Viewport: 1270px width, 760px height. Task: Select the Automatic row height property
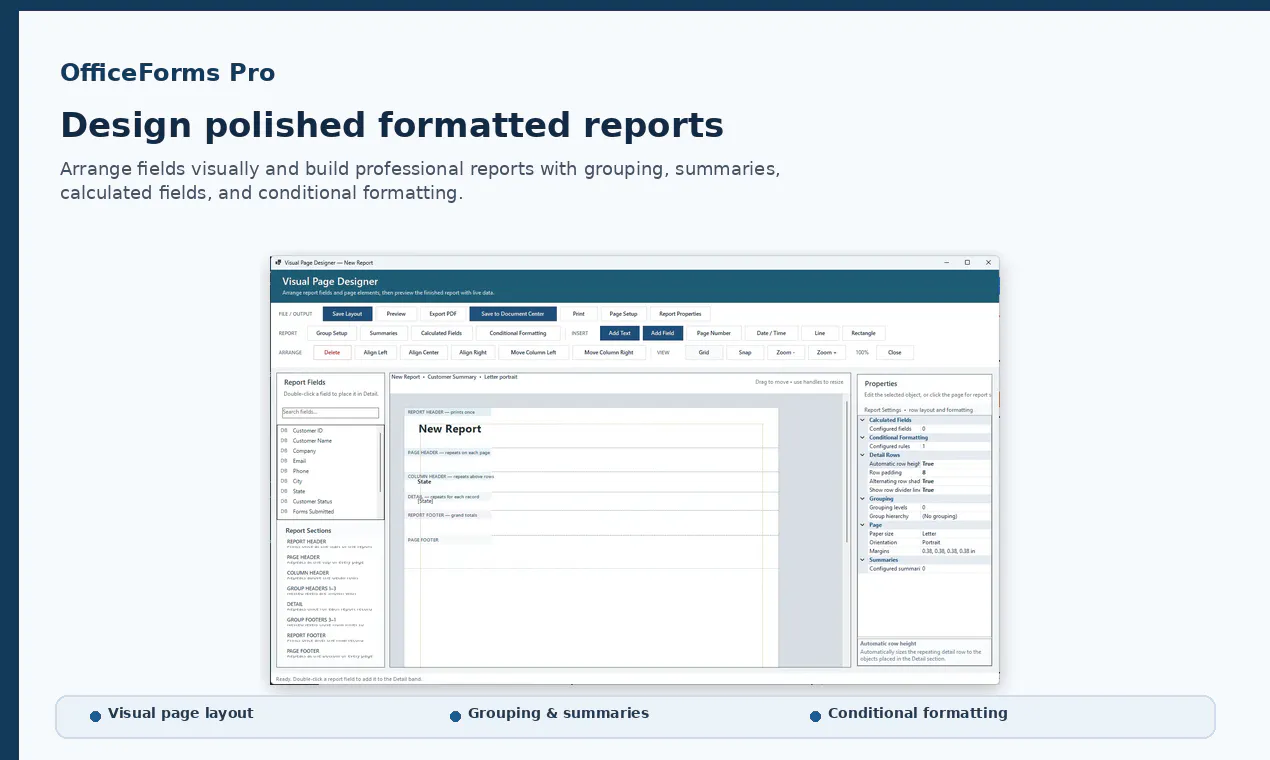(925, 464)
